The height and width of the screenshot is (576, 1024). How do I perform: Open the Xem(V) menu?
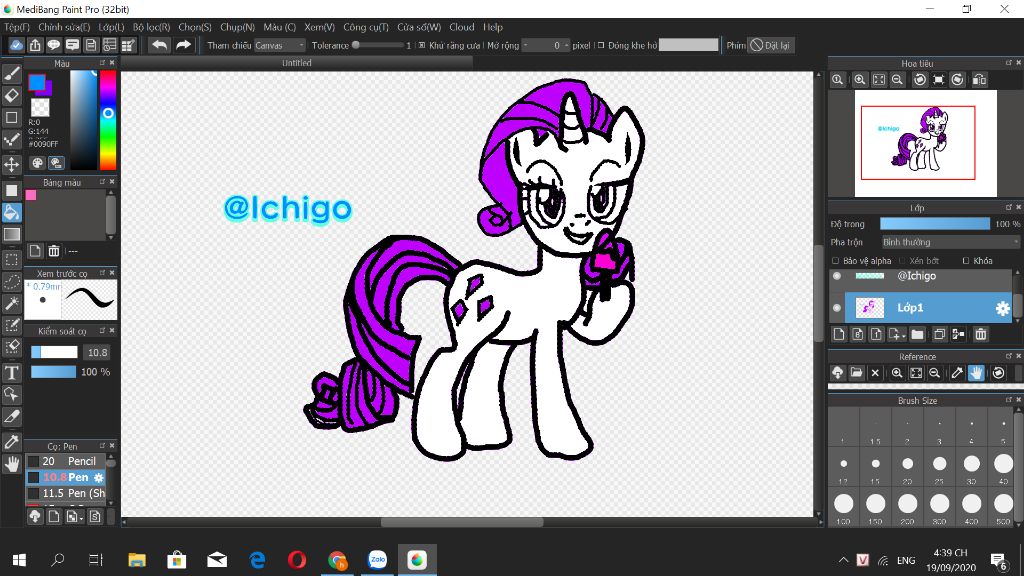point(319,27)
